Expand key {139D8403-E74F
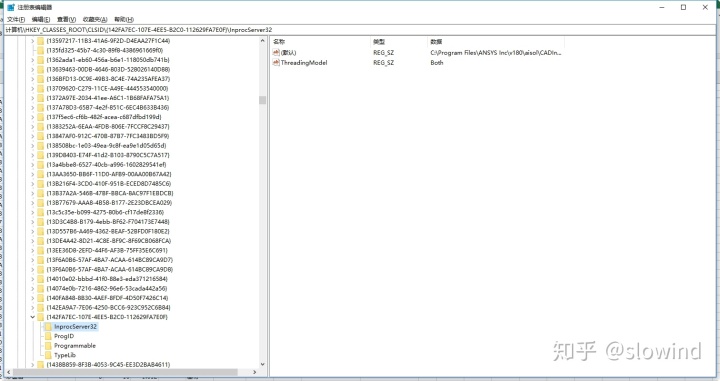 pyautogui.click(x=33, y=155)
